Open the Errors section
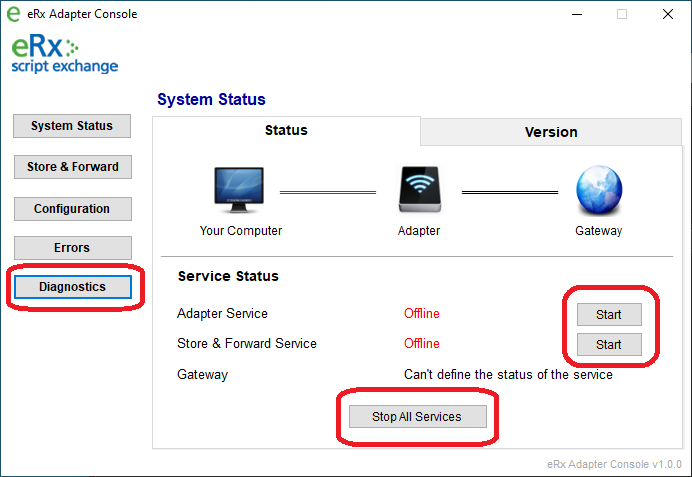The height and width of the screenshot is (477, 692). (x=73, y=248)
